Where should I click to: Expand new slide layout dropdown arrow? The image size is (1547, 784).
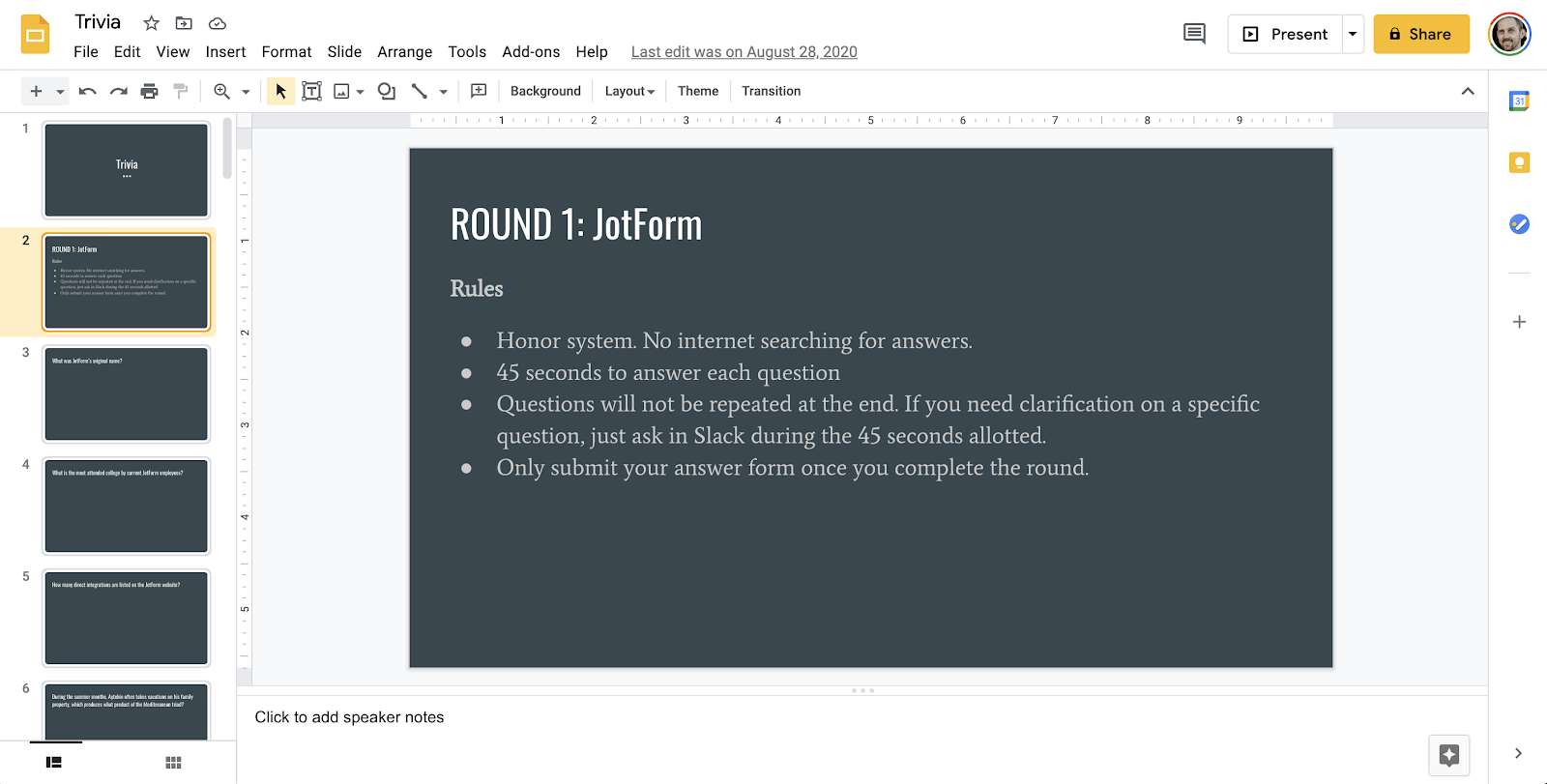pos(60,92)
